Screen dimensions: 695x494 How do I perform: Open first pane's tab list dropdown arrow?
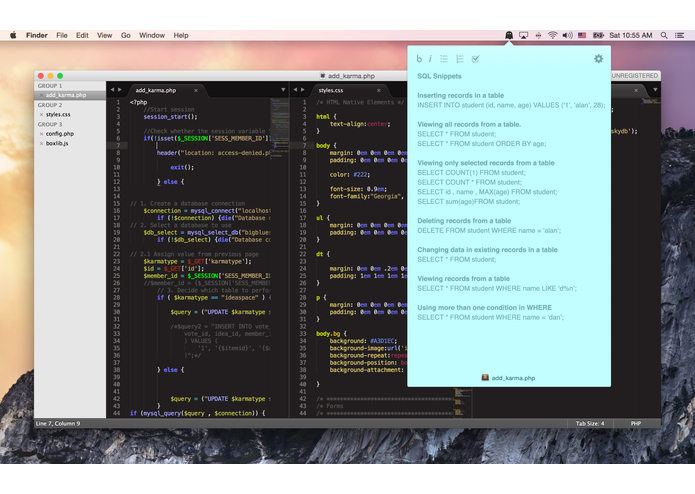pos(283,90)
